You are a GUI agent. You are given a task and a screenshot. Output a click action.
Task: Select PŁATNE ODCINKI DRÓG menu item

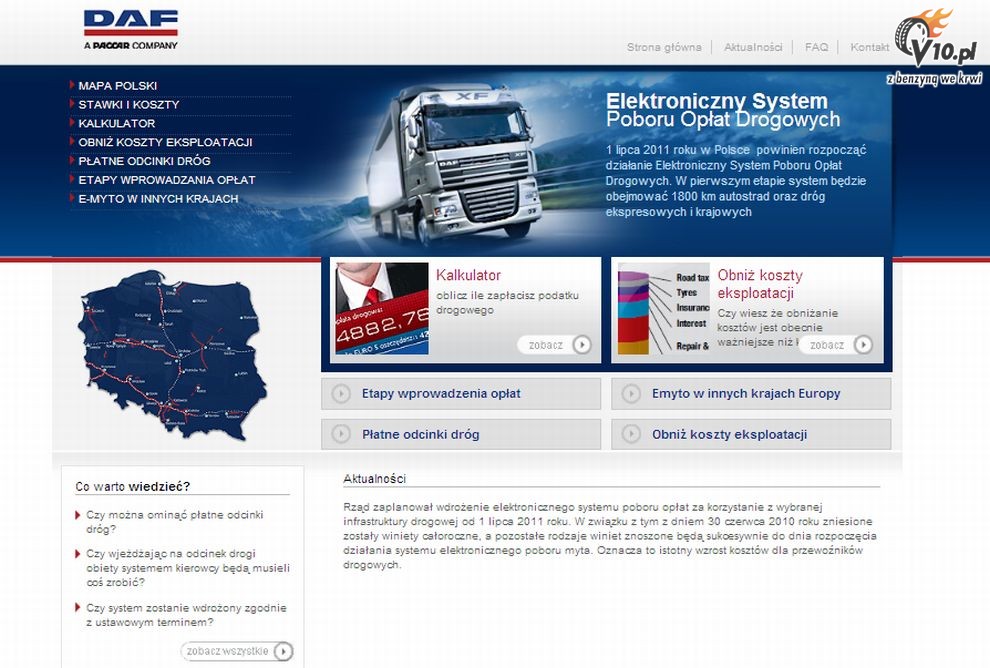pyautogui.click(x=145, y=161)
